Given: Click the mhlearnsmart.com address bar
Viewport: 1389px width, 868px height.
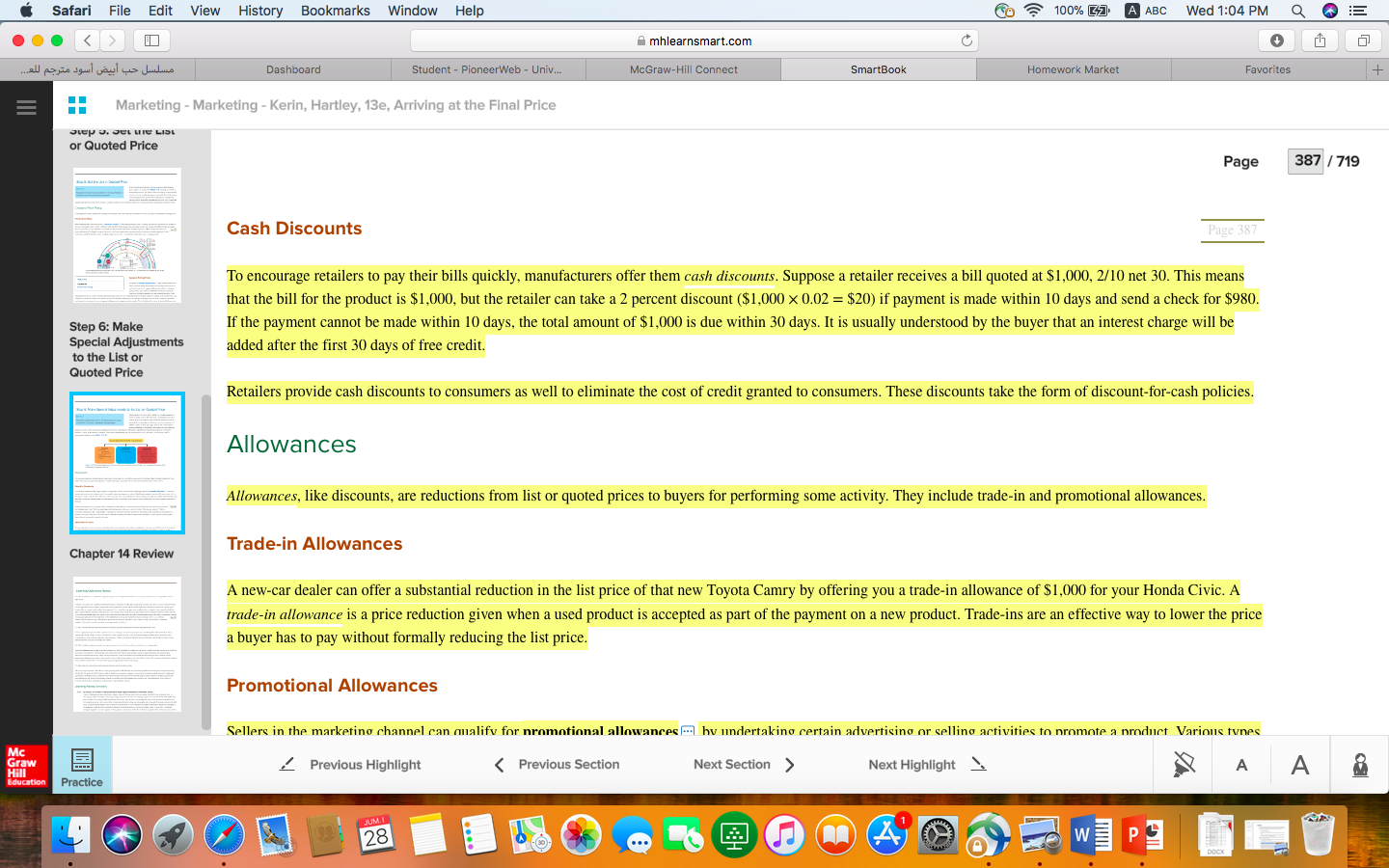Looking at the screenshot, I should point(694,41).
